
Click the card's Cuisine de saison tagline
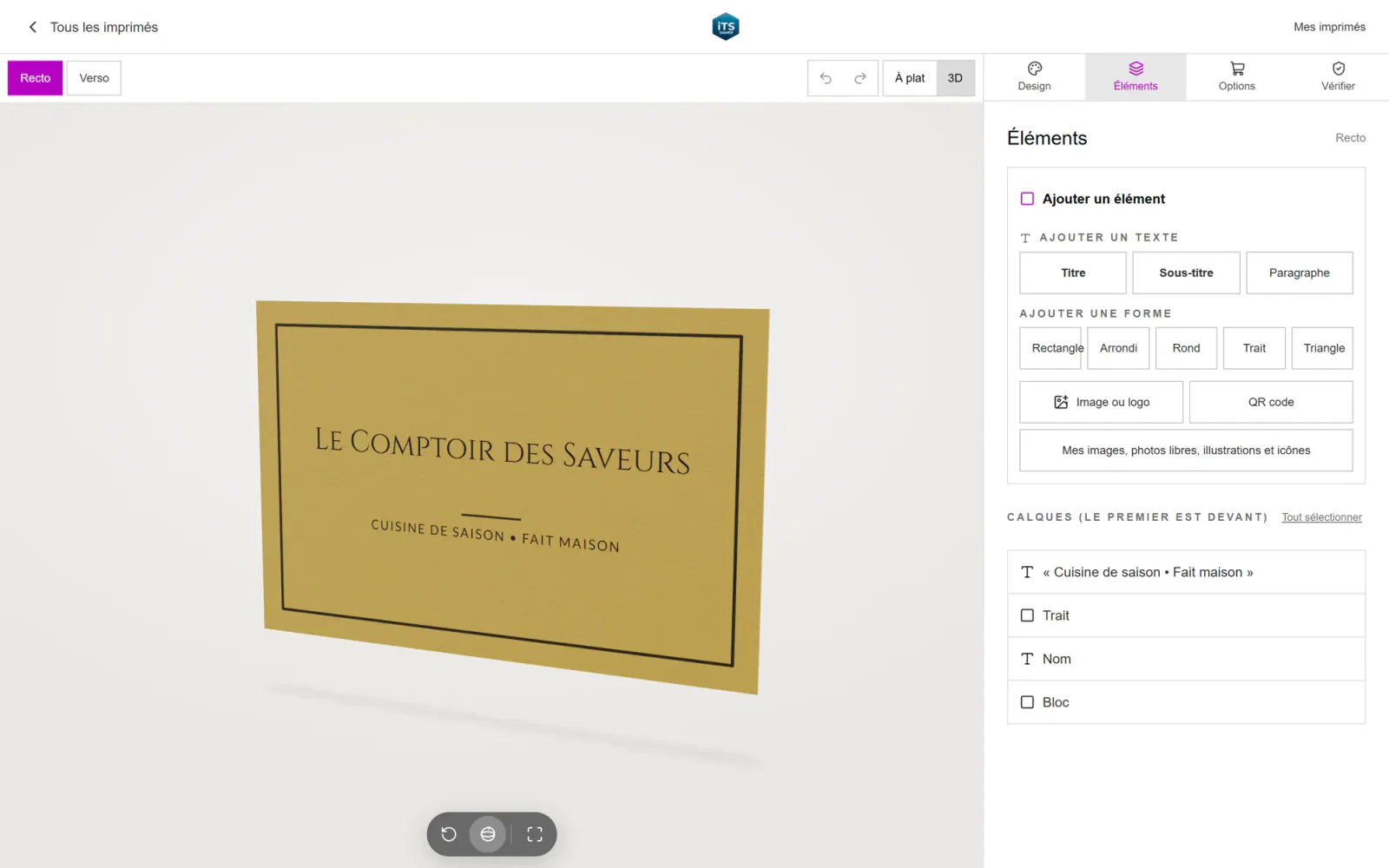pos(495,536)
